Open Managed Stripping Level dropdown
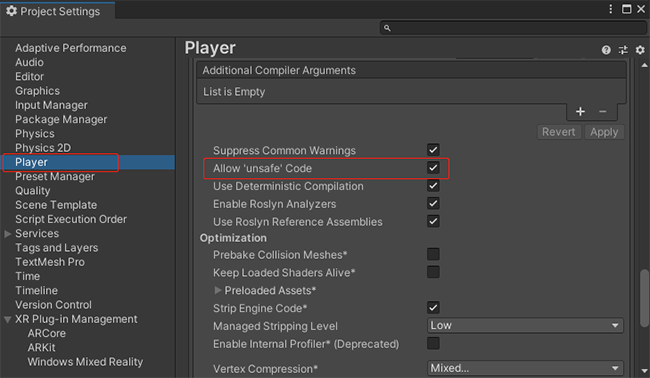This screenshot has height=378, width=650. [x=525, y=326]
